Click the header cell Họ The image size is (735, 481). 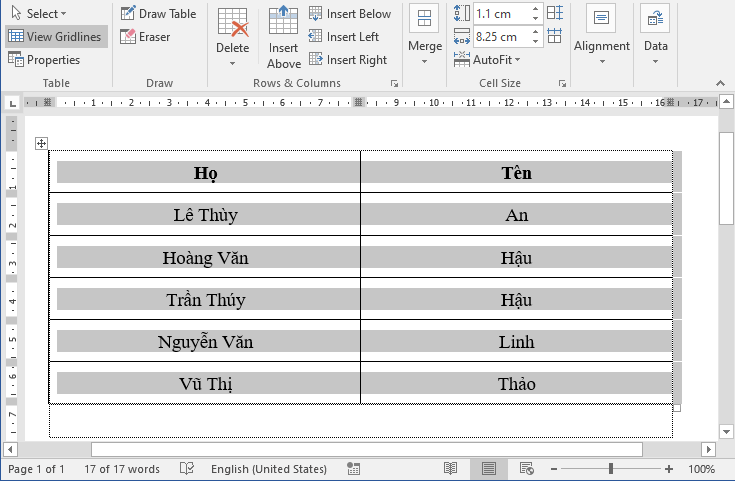click(205, 172)
